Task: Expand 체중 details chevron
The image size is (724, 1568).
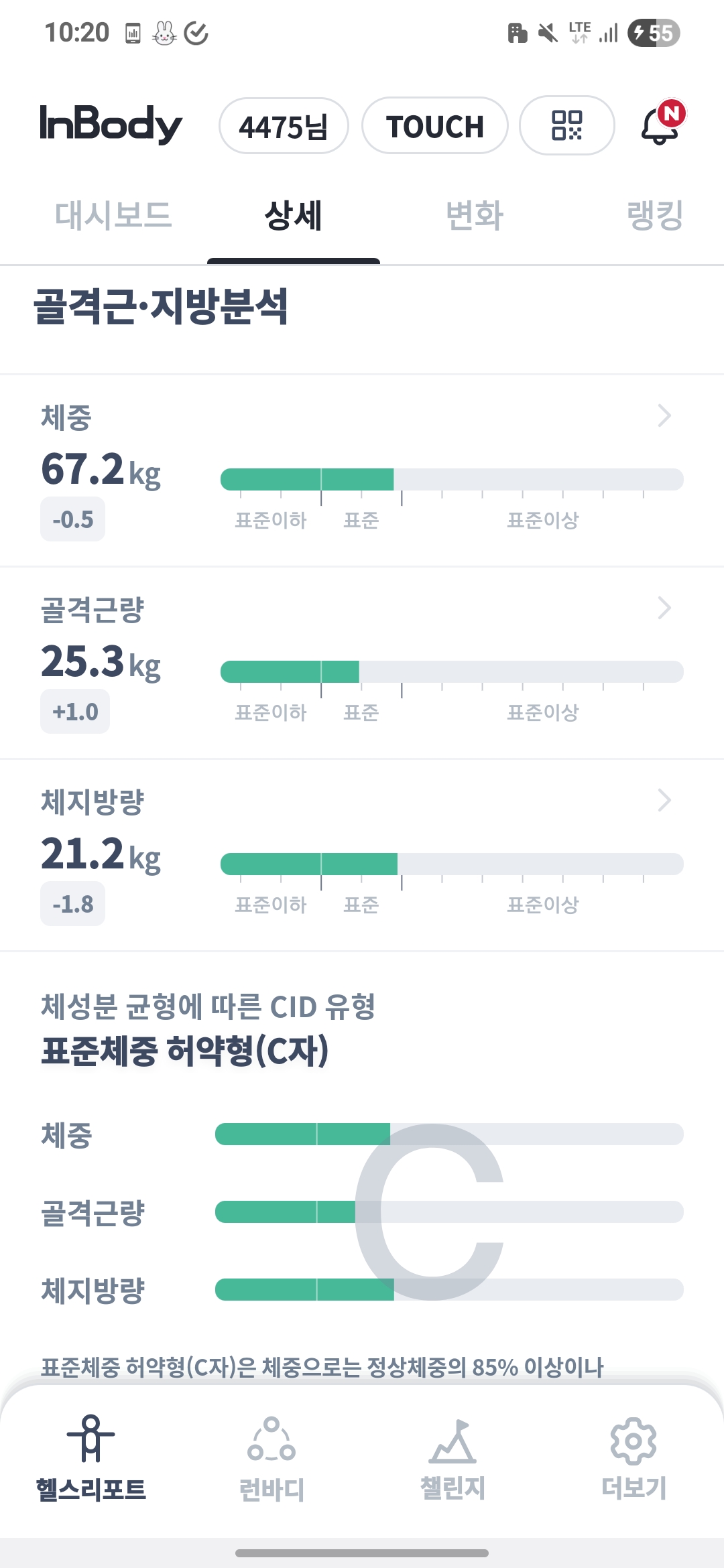Action: 664,415
